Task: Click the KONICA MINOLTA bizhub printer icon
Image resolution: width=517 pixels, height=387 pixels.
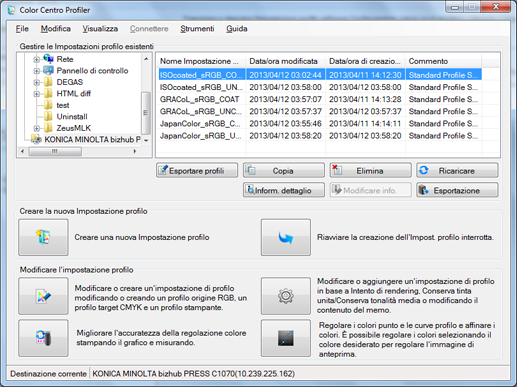Action: 36,139
